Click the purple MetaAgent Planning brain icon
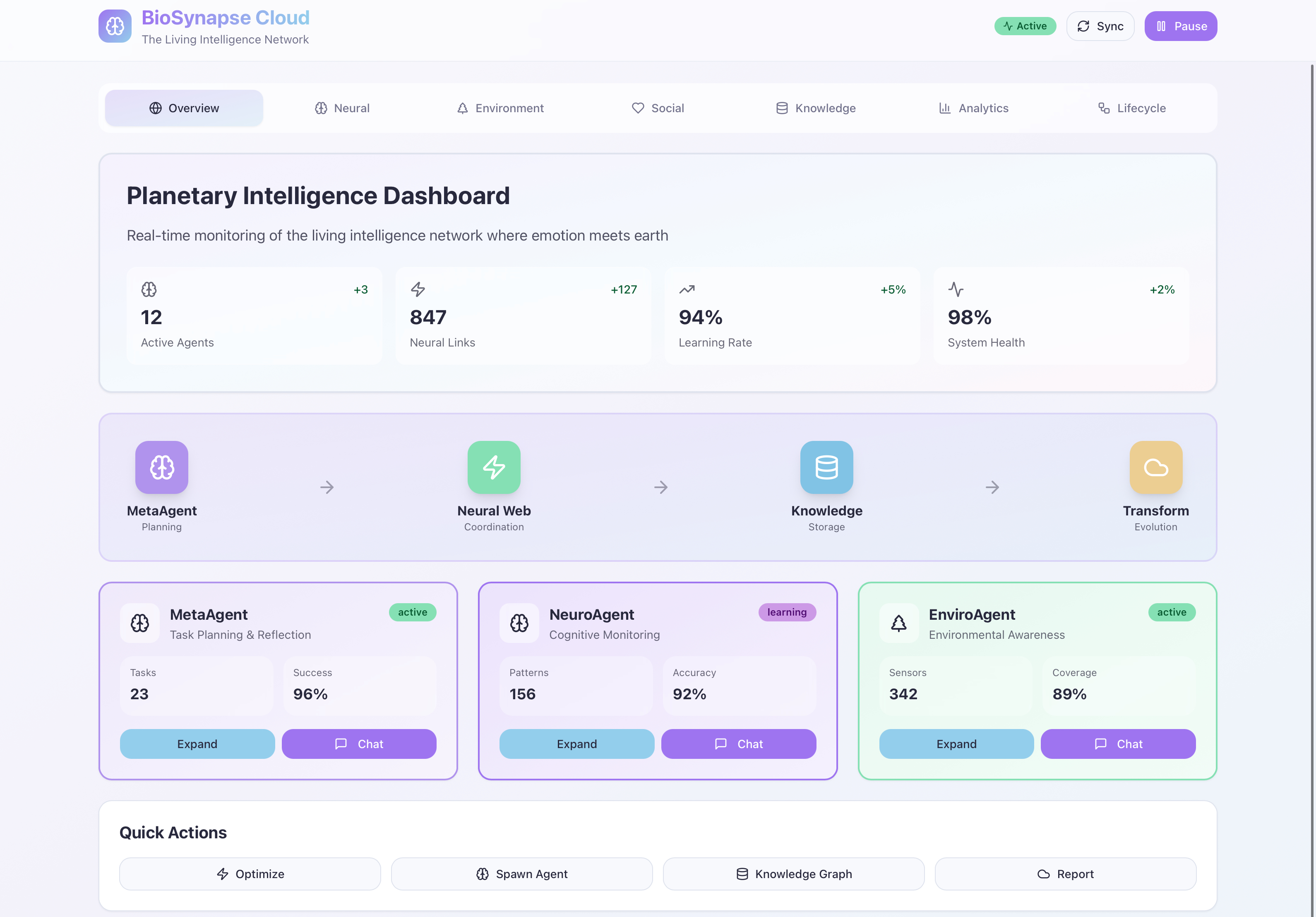Screen dimensions: 1316x917 pyautogui.click(x=162, y=467)
